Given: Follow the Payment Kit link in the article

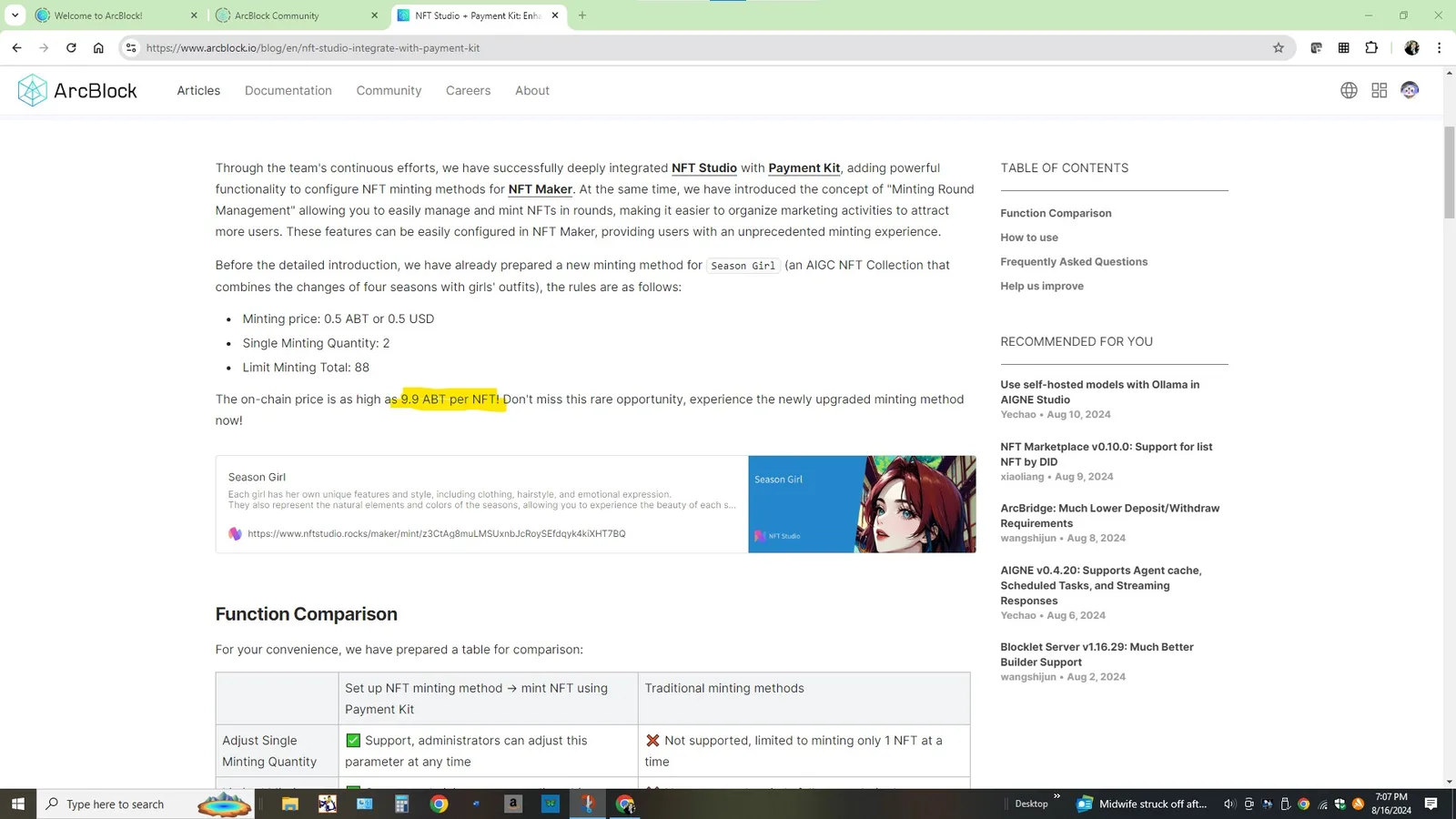Looking at the screenshot, I should tap(804, 168).
